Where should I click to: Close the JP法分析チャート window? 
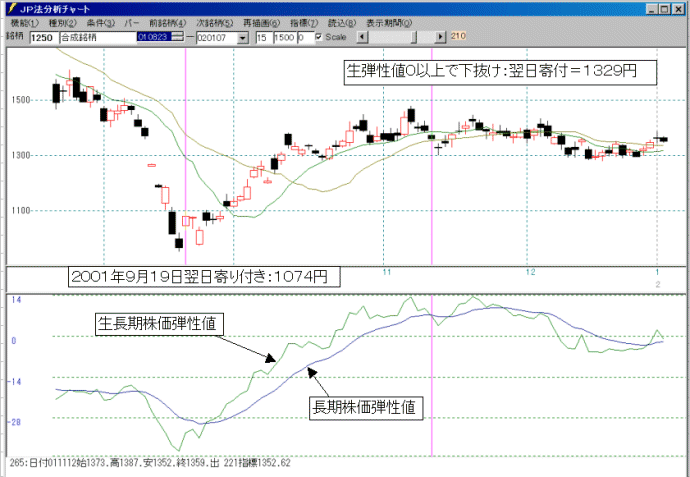pos(678,9)
